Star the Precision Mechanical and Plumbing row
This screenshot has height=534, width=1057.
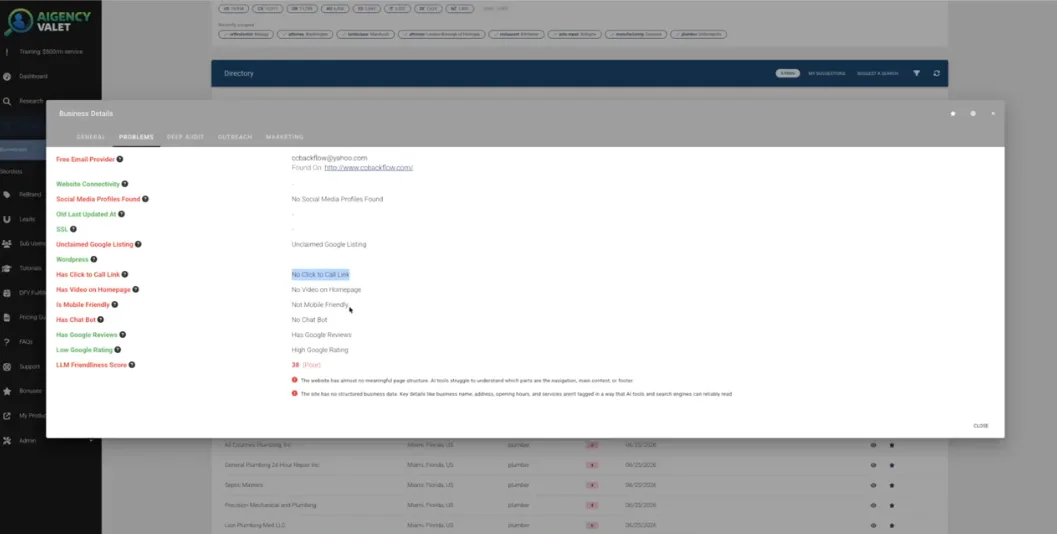click(892, 505)
